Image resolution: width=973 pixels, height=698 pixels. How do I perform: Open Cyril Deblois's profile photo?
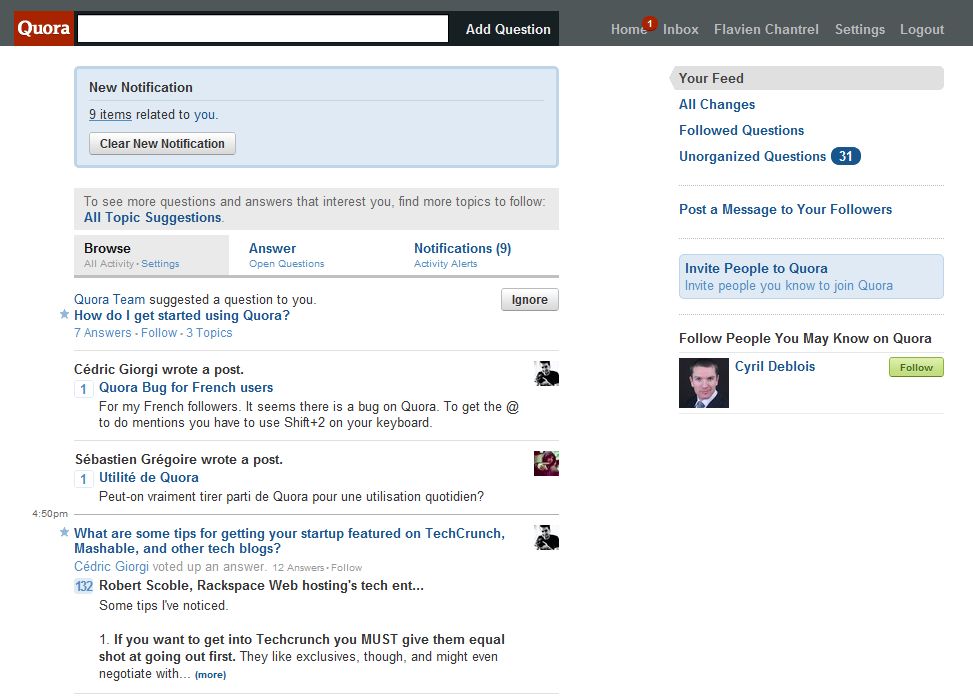click(x=704, y=383)
